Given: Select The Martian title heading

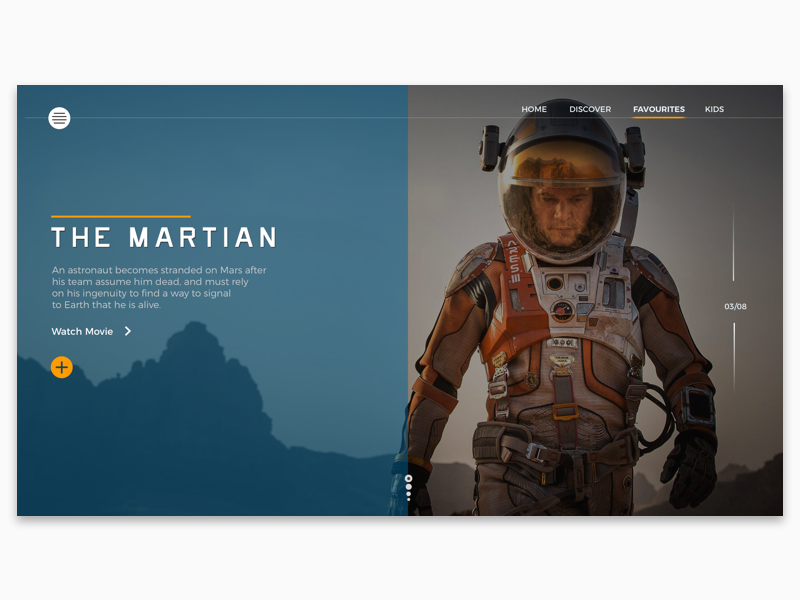Looking at the screenshot, I should click(164, 238).
